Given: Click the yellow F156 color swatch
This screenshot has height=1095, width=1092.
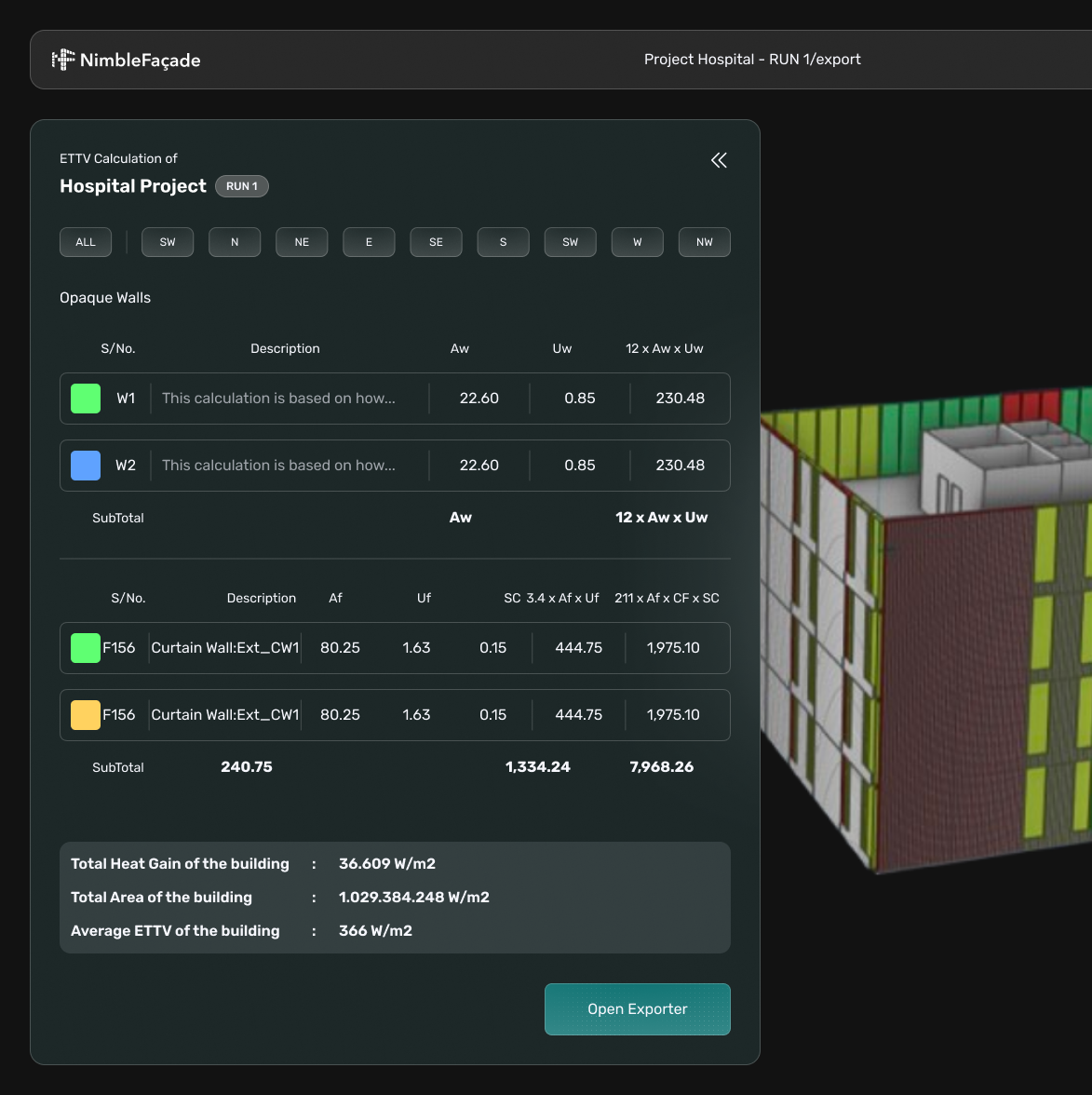Looking at the screenshot, I should point(86,715).
